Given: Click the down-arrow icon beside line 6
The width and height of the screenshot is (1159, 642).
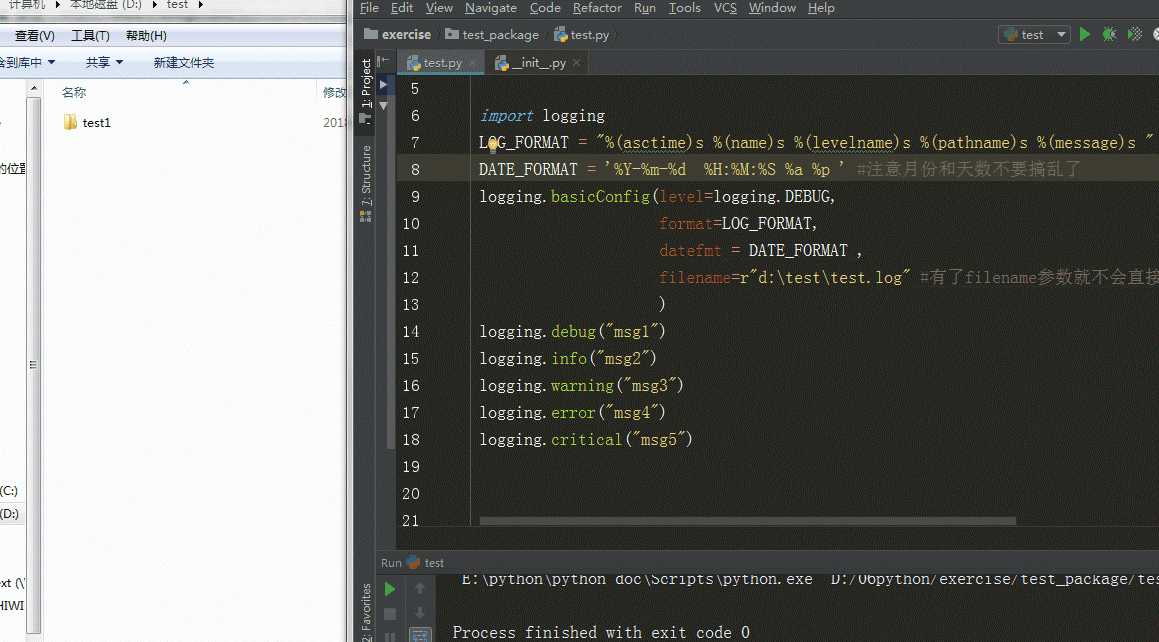Looking at the screenshot, I should click(384, 106).
